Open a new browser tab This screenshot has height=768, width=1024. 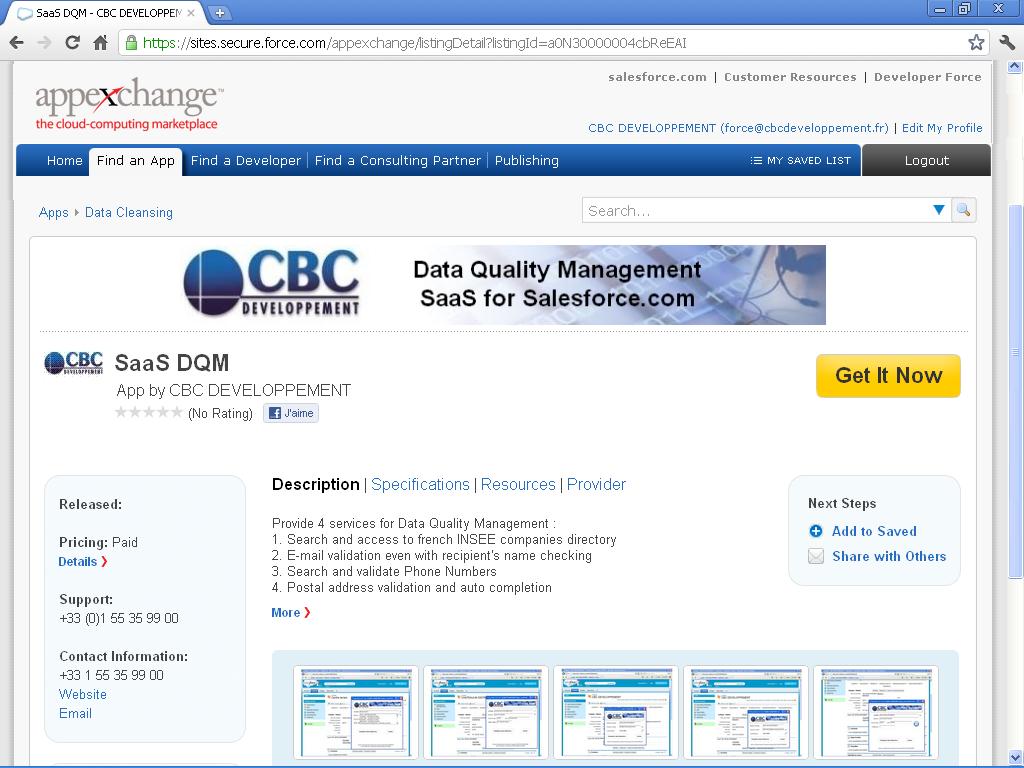coord(220,13)
